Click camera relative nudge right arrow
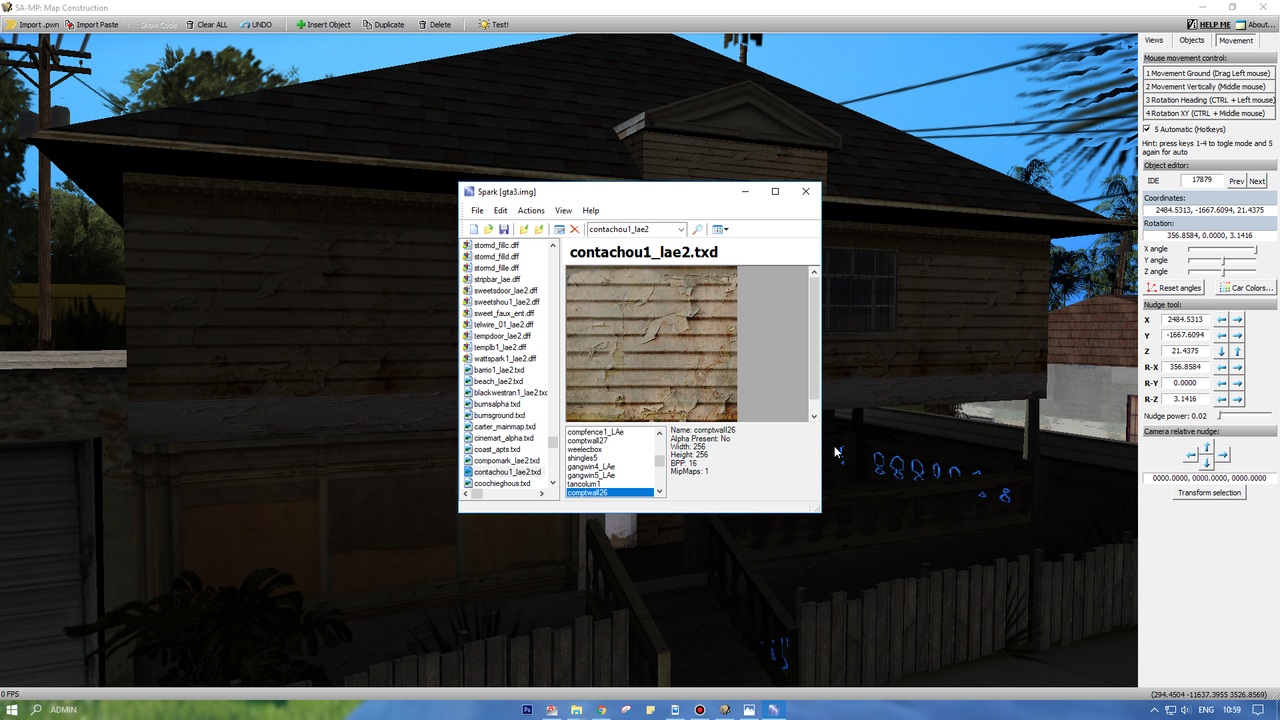The height and width of the screenshot is (720, 1280). 1223,455
